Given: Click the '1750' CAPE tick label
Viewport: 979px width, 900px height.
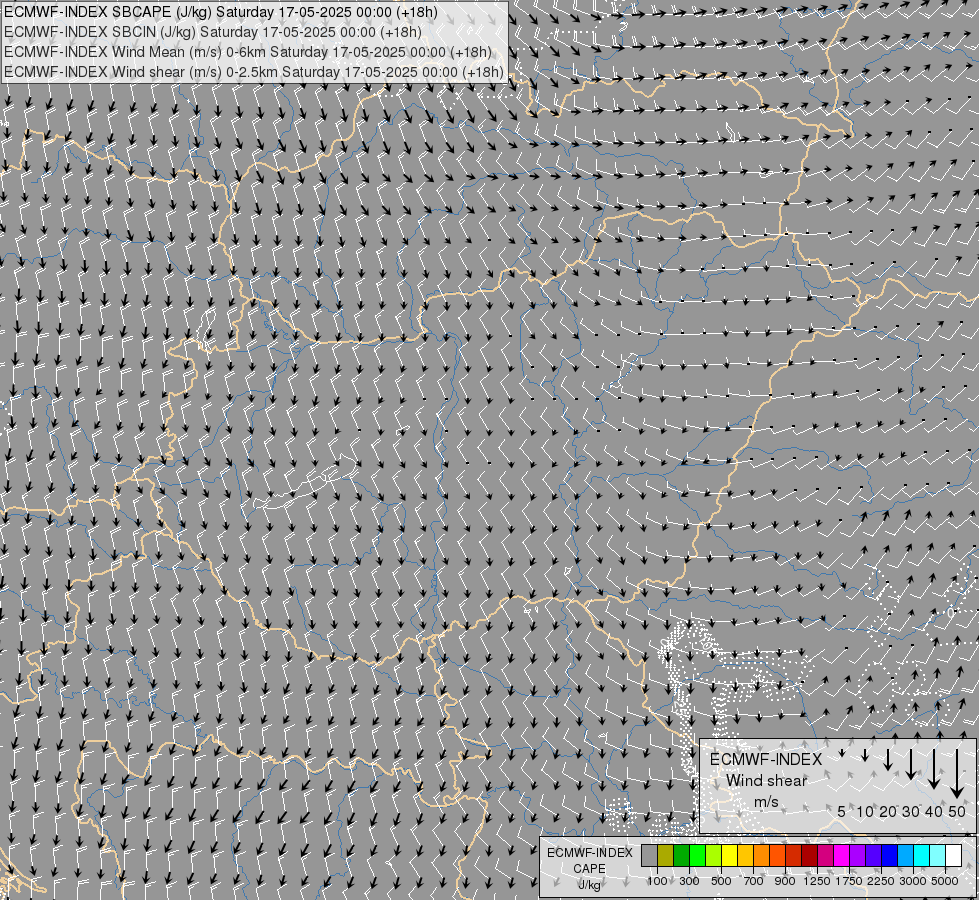Looking at the screenshot, I should (849, 881).
